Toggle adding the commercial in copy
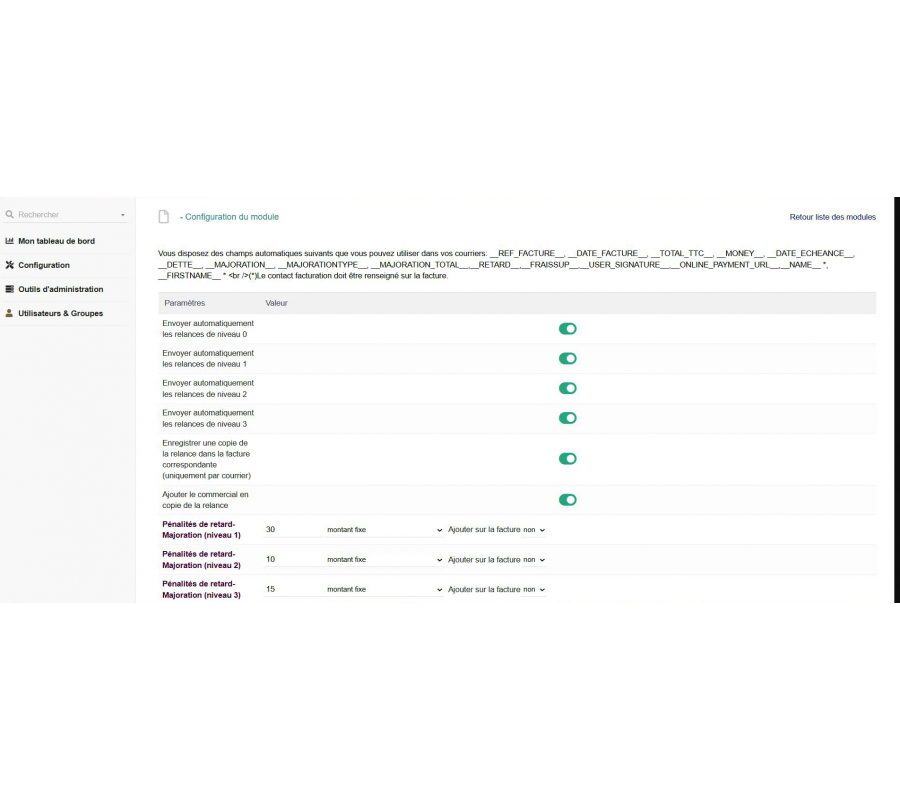 click(x=567, y=500)
